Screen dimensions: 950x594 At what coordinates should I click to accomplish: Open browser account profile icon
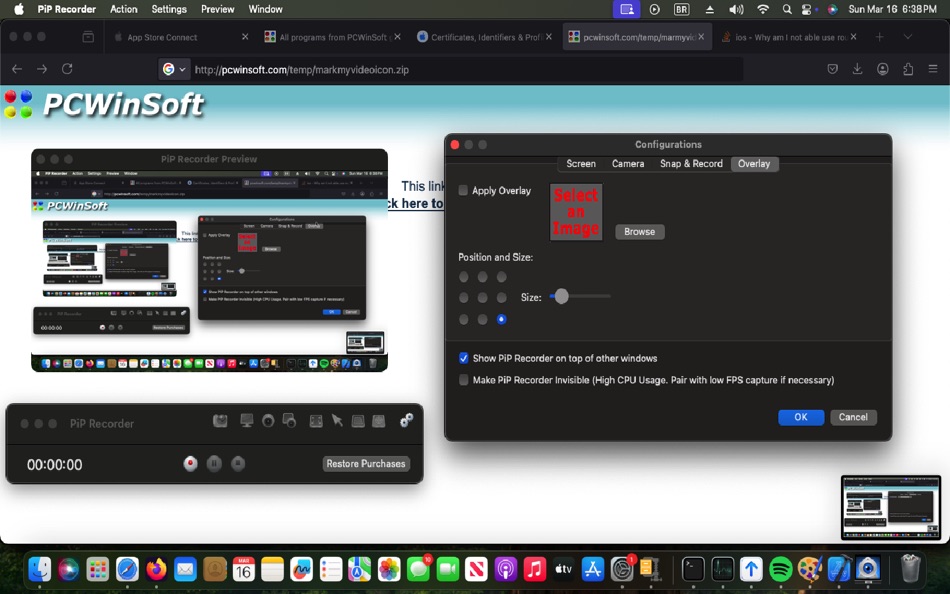click(883, 69)
